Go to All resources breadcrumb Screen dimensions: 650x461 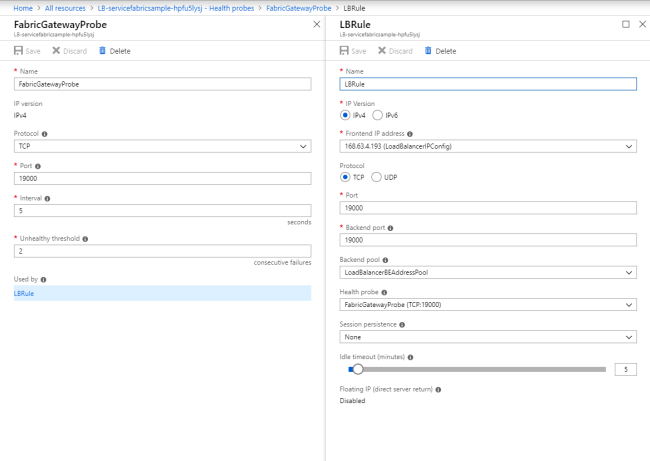coord(65,8)
